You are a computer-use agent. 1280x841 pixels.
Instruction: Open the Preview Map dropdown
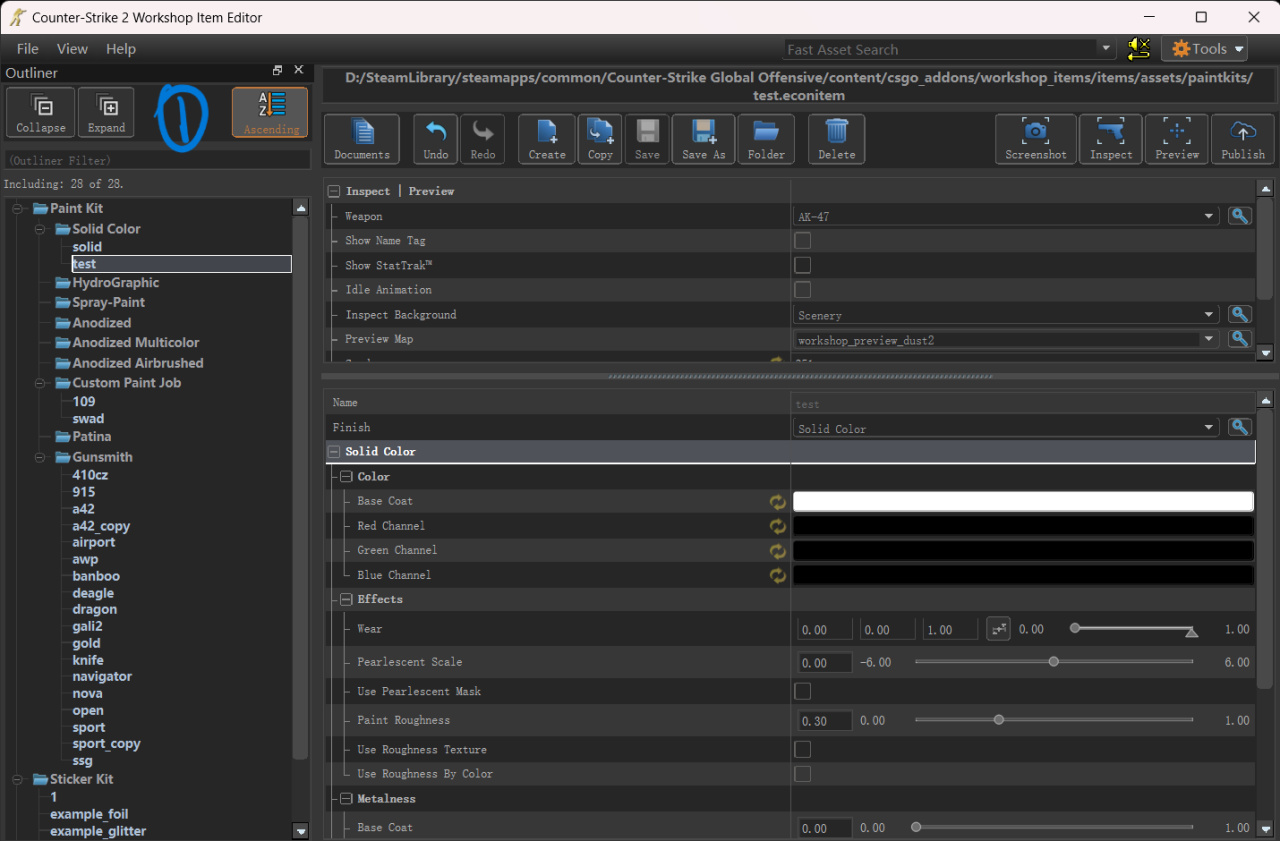click(1006, 339)
